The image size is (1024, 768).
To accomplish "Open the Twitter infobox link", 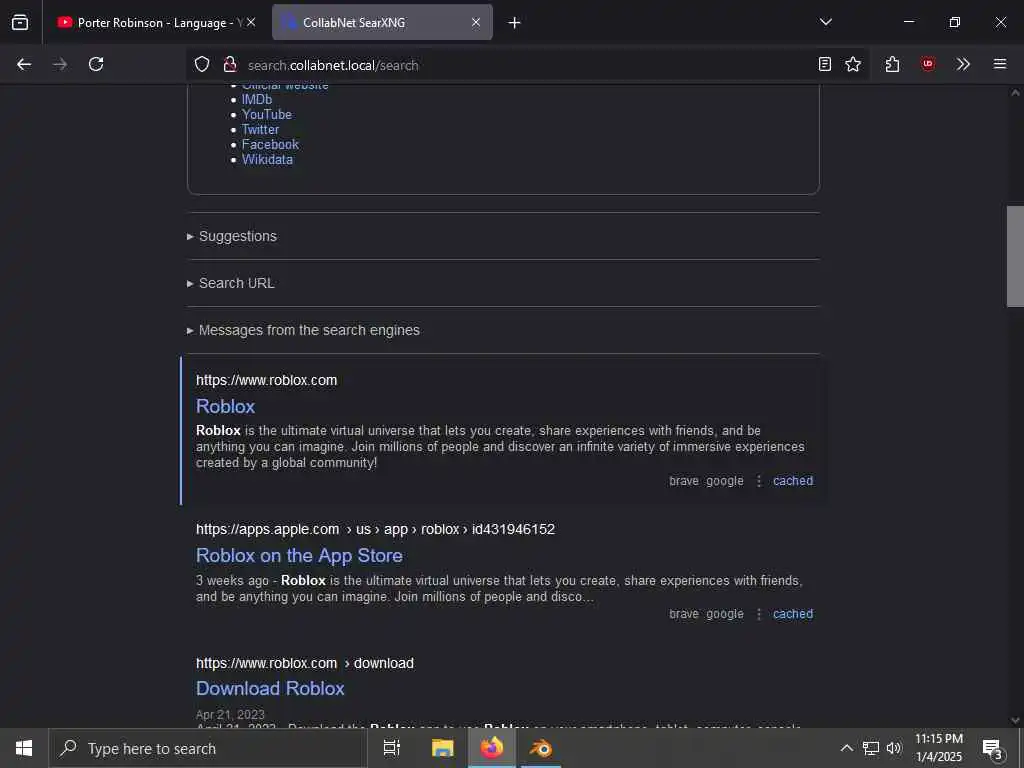I will coord(260,129).
